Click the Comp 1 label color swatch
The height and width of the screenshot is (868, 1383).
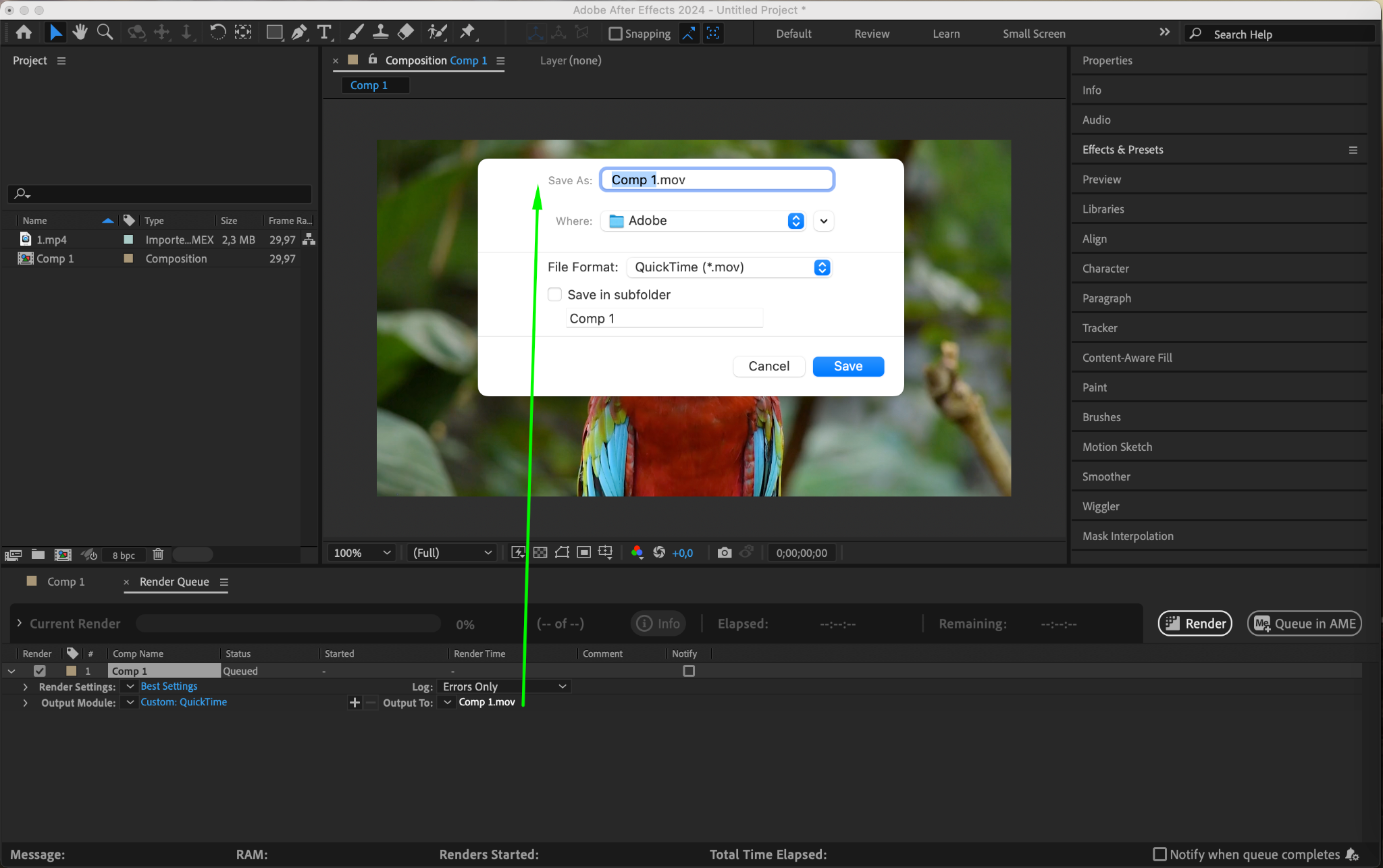128,259
